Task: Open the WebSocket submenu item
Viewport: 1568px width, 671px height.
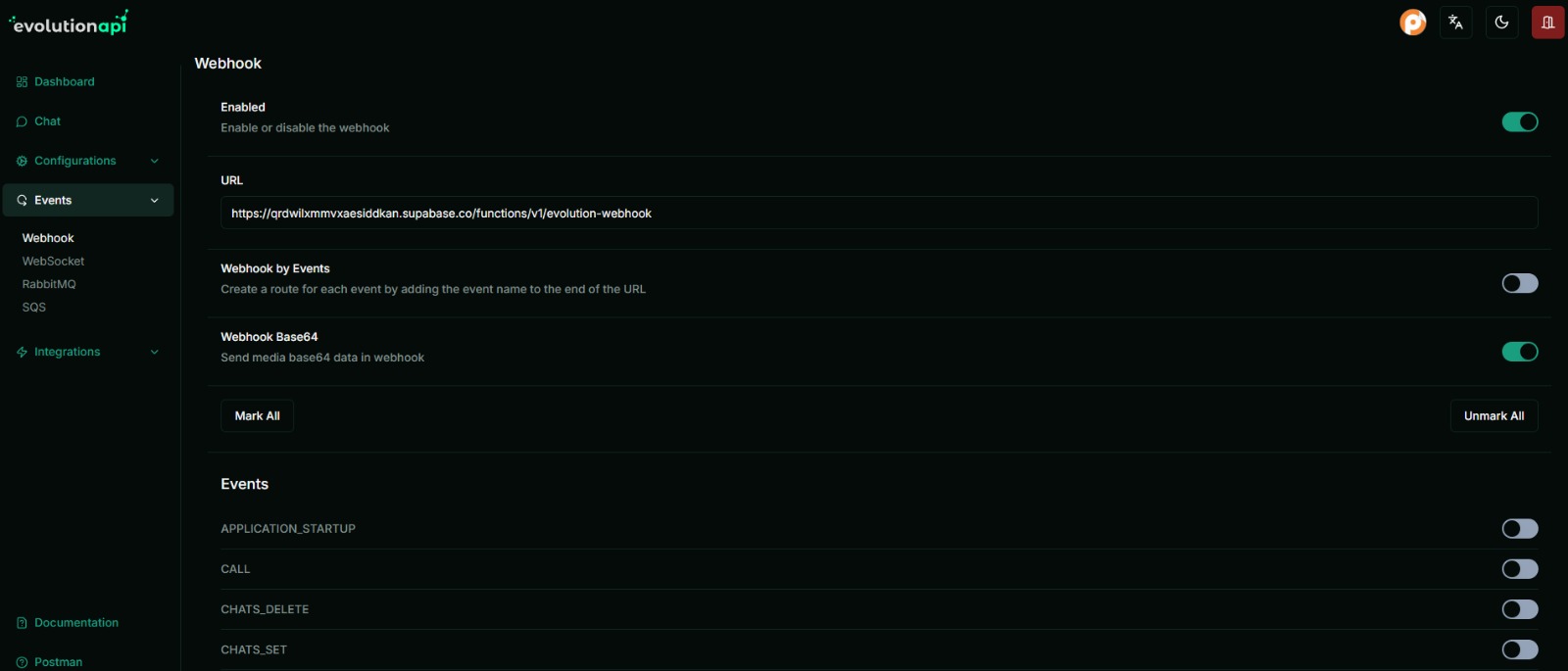Action: (x=53, y=262)
